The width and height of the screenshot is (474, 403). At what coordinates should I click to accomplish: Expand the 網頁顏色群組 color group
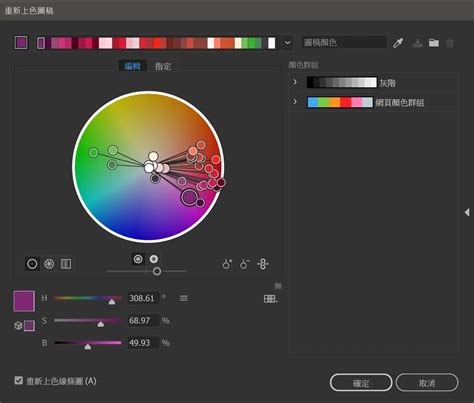295,101
